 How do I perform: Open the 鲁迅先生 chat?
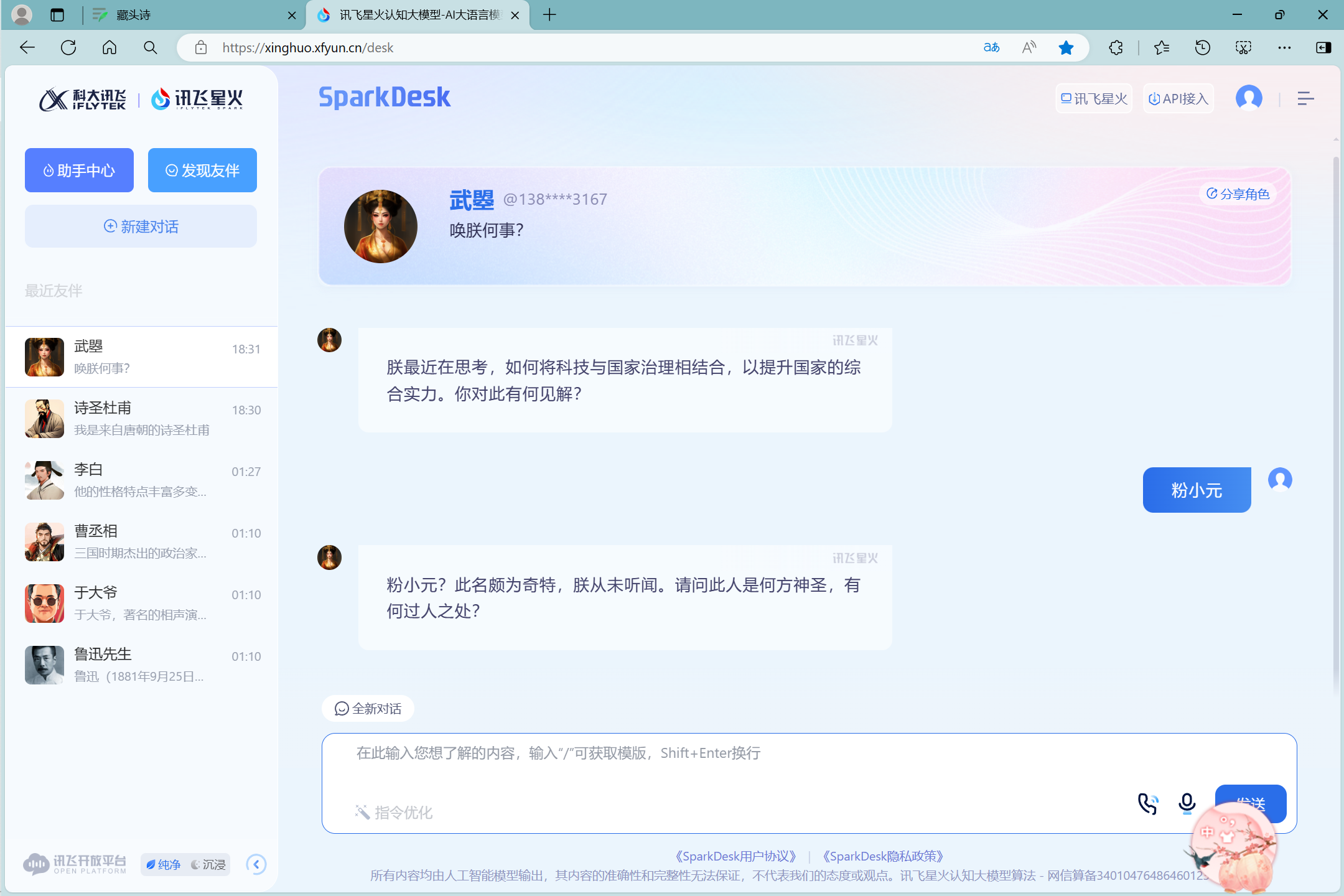pyautogui.click(x=142, y=665)
